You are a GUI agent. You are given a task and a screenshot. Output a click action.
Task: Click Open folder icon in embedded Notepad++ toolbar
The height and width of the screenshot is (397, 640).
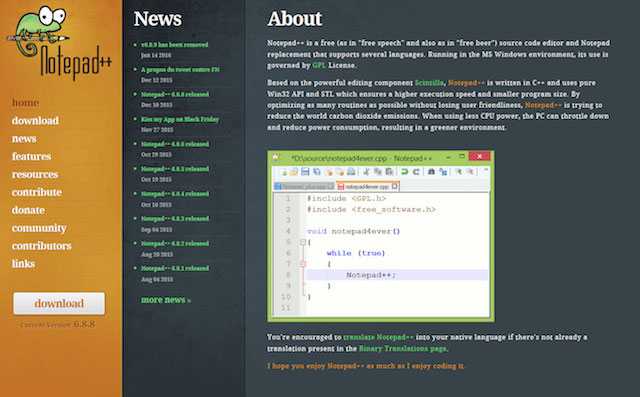[294, 171]
